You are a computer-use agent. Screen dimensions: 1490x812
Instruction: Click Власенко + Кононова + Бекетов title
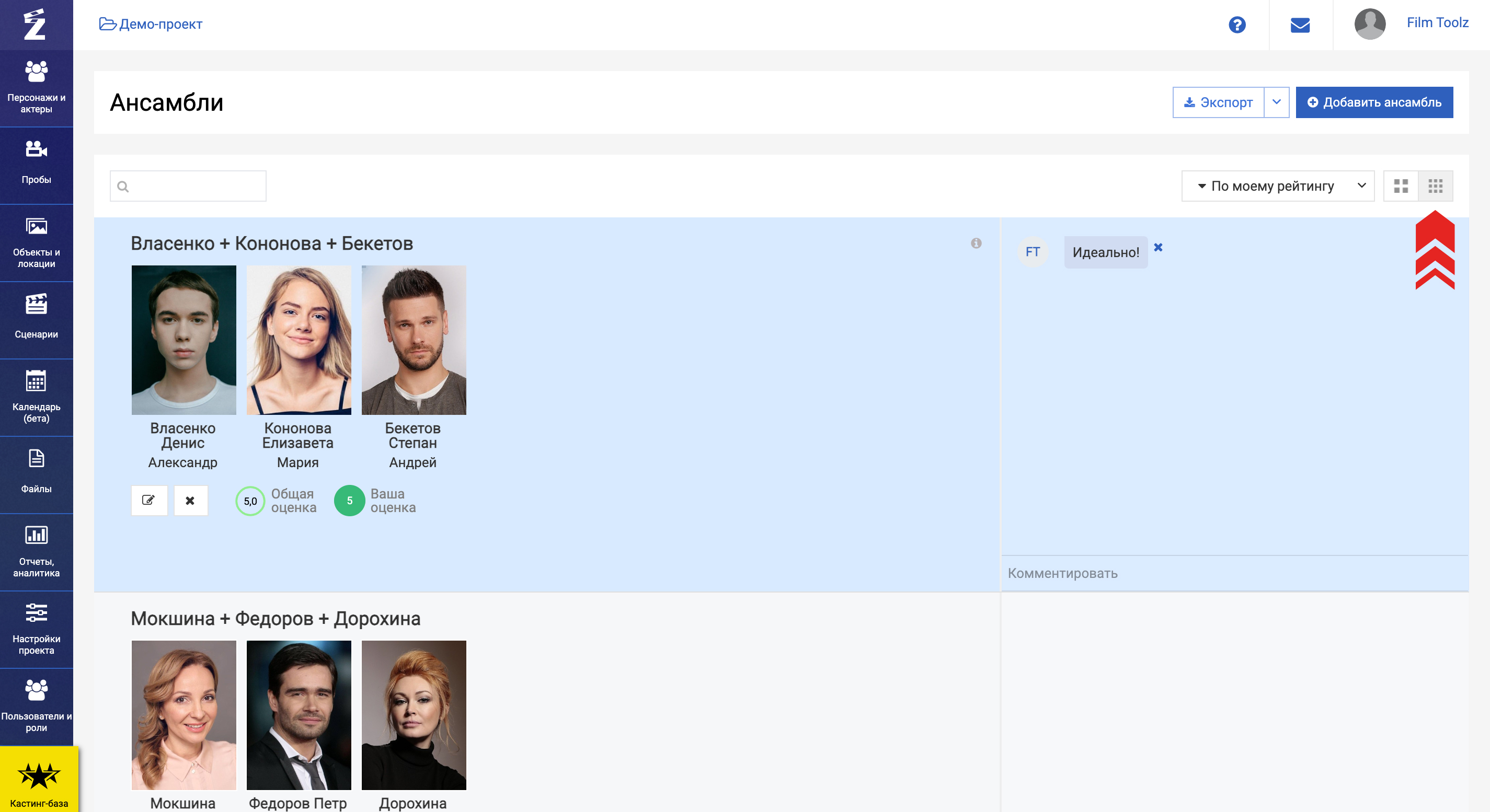tap(272, 243)
